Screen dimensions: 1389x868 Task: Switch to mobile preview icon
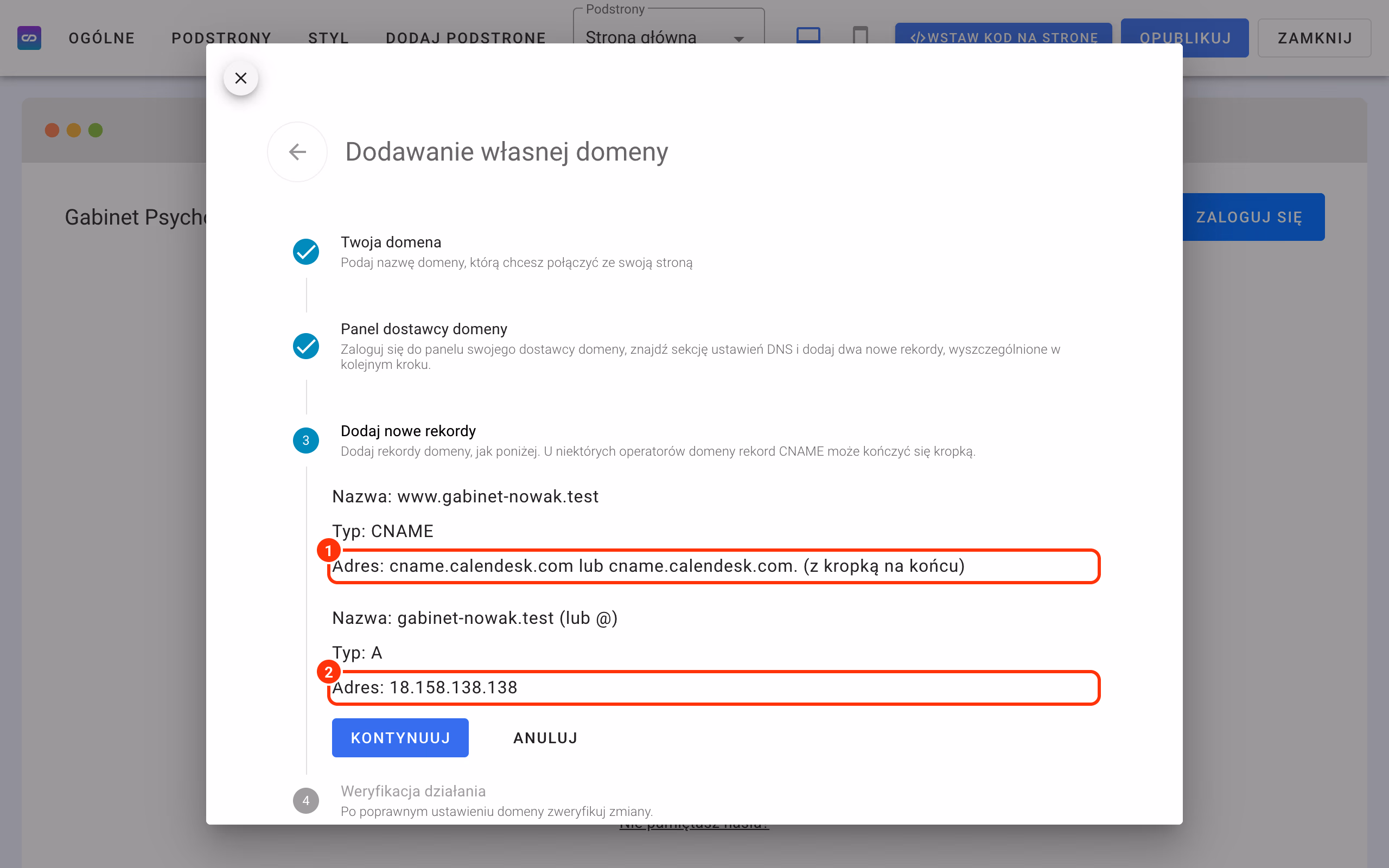click(860, 36)
